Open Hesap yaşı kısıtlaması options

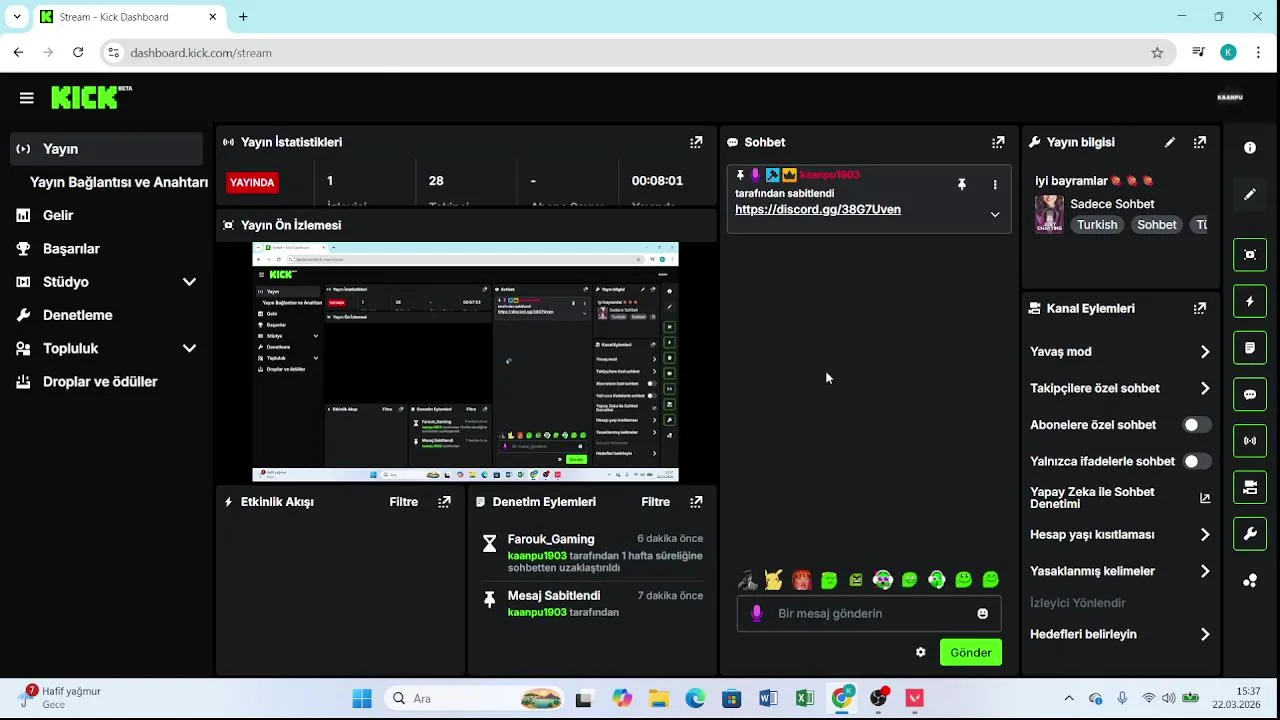tap(1120, 535)
